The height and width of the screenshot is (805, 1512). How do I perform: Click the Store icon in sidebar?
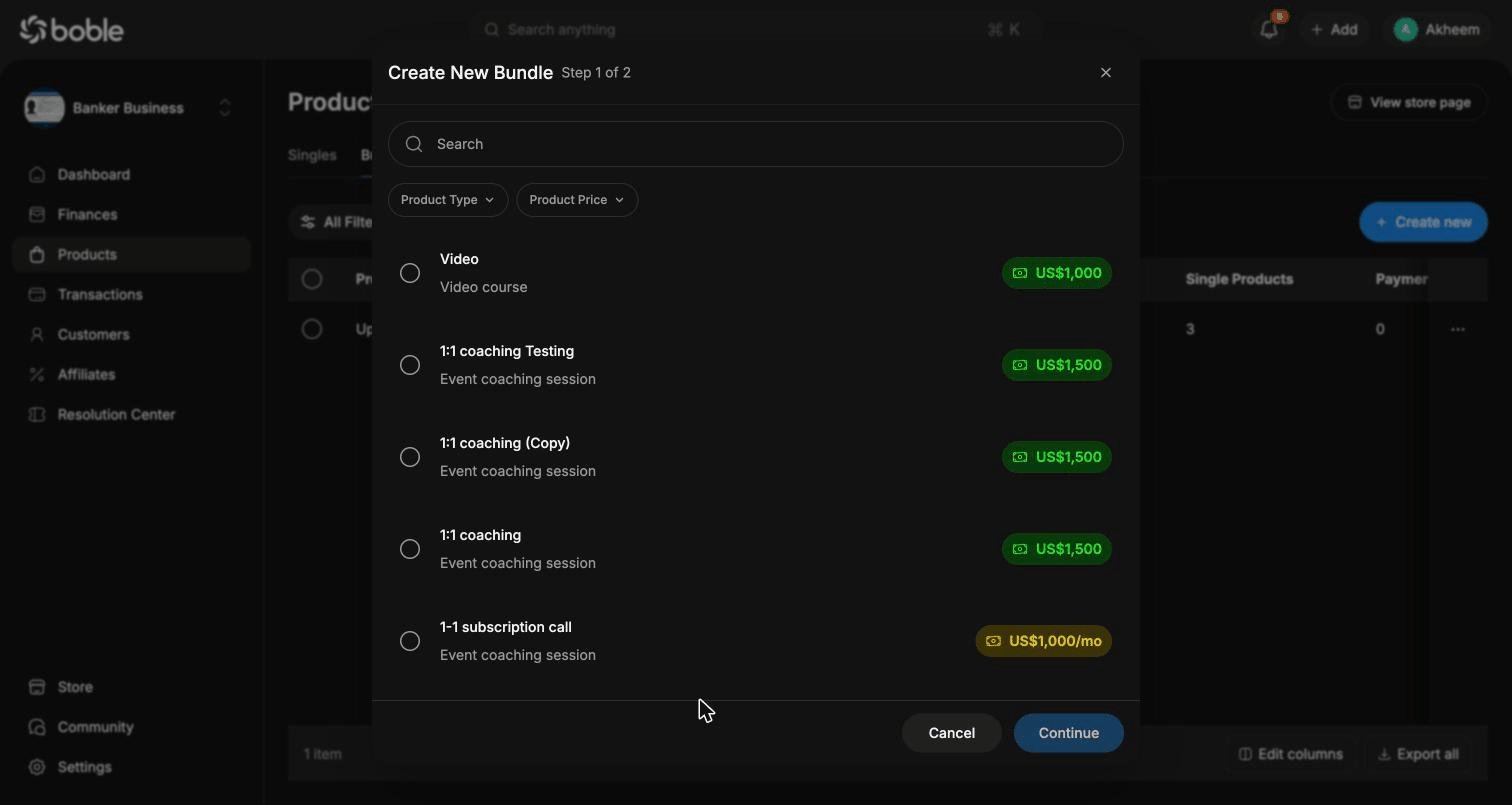(x=37, y=687)
